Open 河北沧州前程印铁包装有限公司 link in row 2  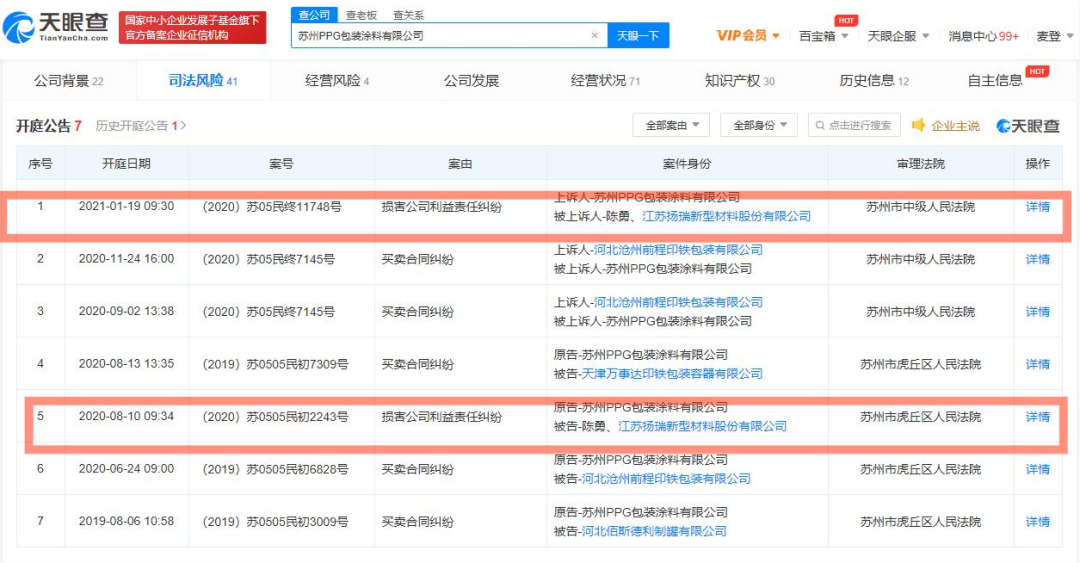click(678, 249)
